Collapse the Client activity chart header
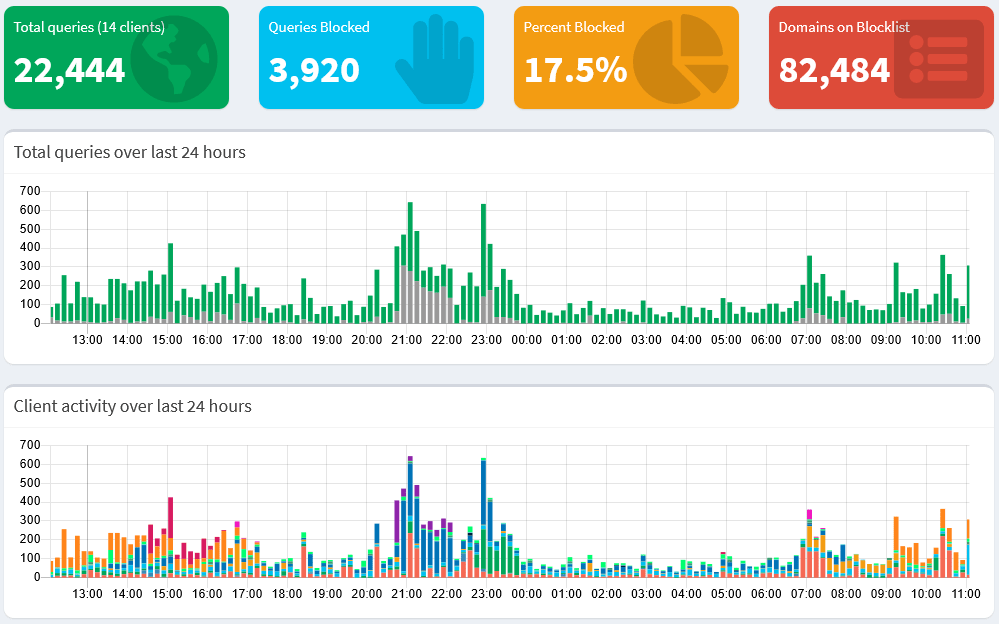This screenshot has width=999, height=624. 500,407
